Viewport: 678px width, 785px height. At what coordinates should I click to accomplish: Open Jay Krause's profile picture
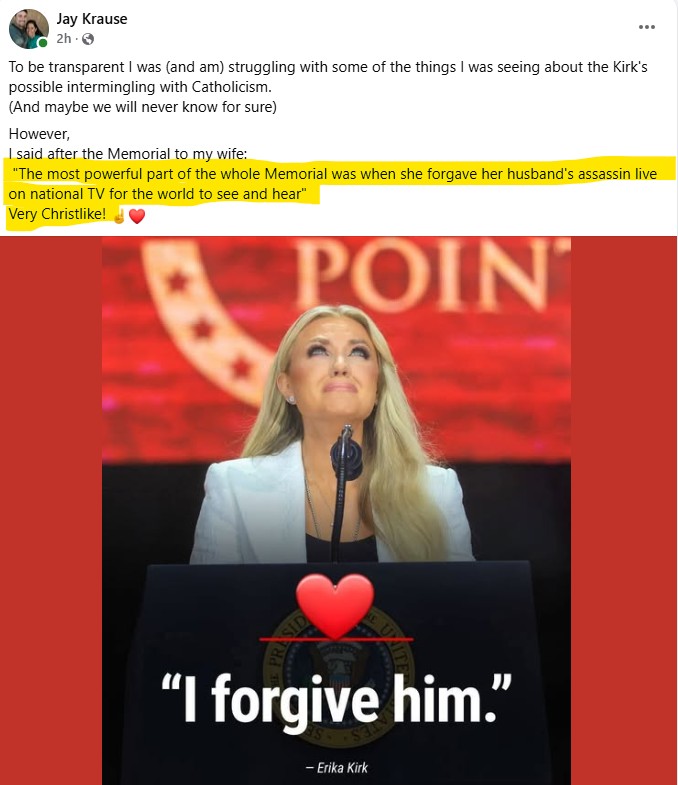pyautogui.click(x=29, y=29)
